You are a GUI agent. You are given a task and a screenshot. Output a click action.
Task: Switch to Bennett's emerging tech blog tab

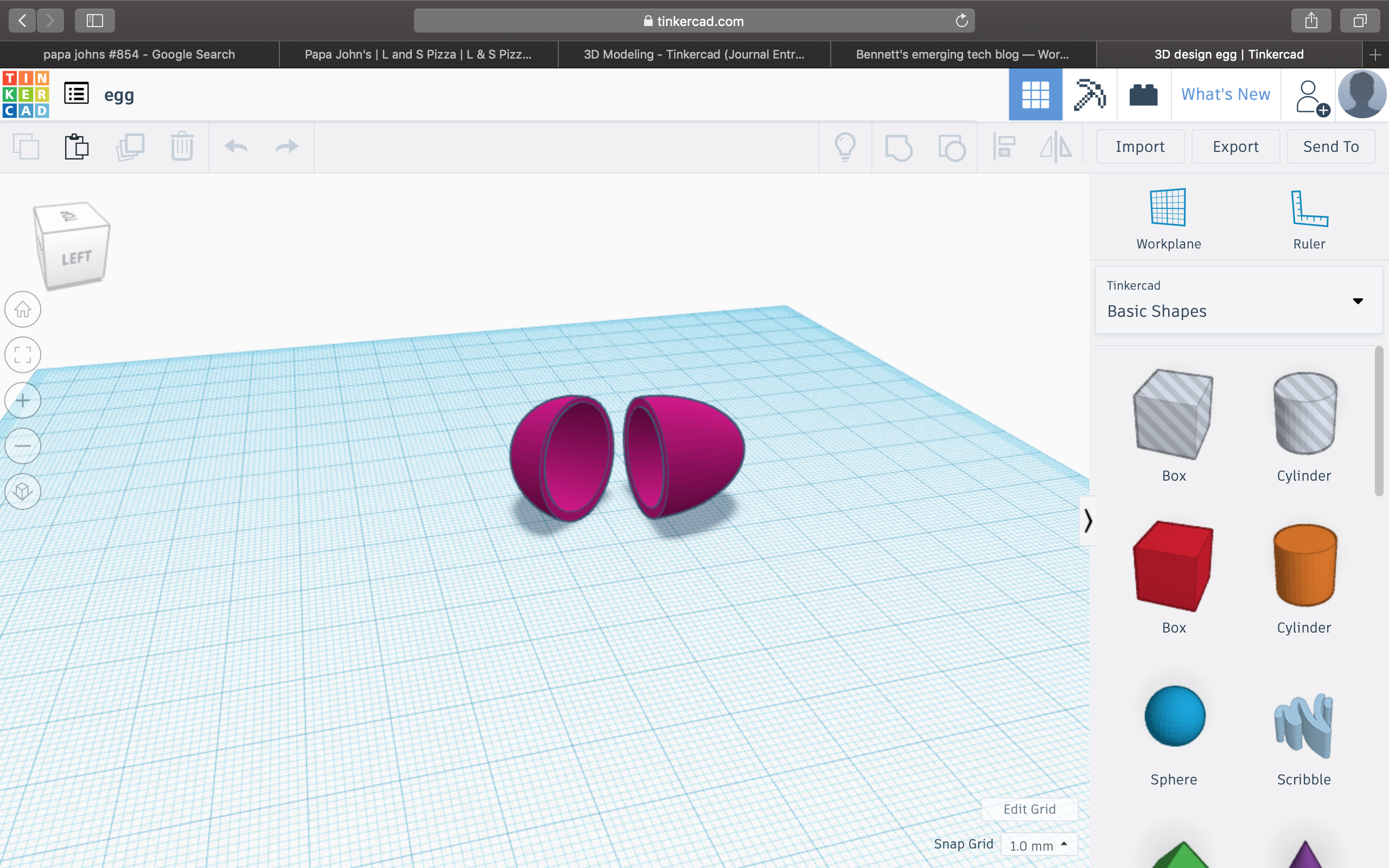(962, 55)
